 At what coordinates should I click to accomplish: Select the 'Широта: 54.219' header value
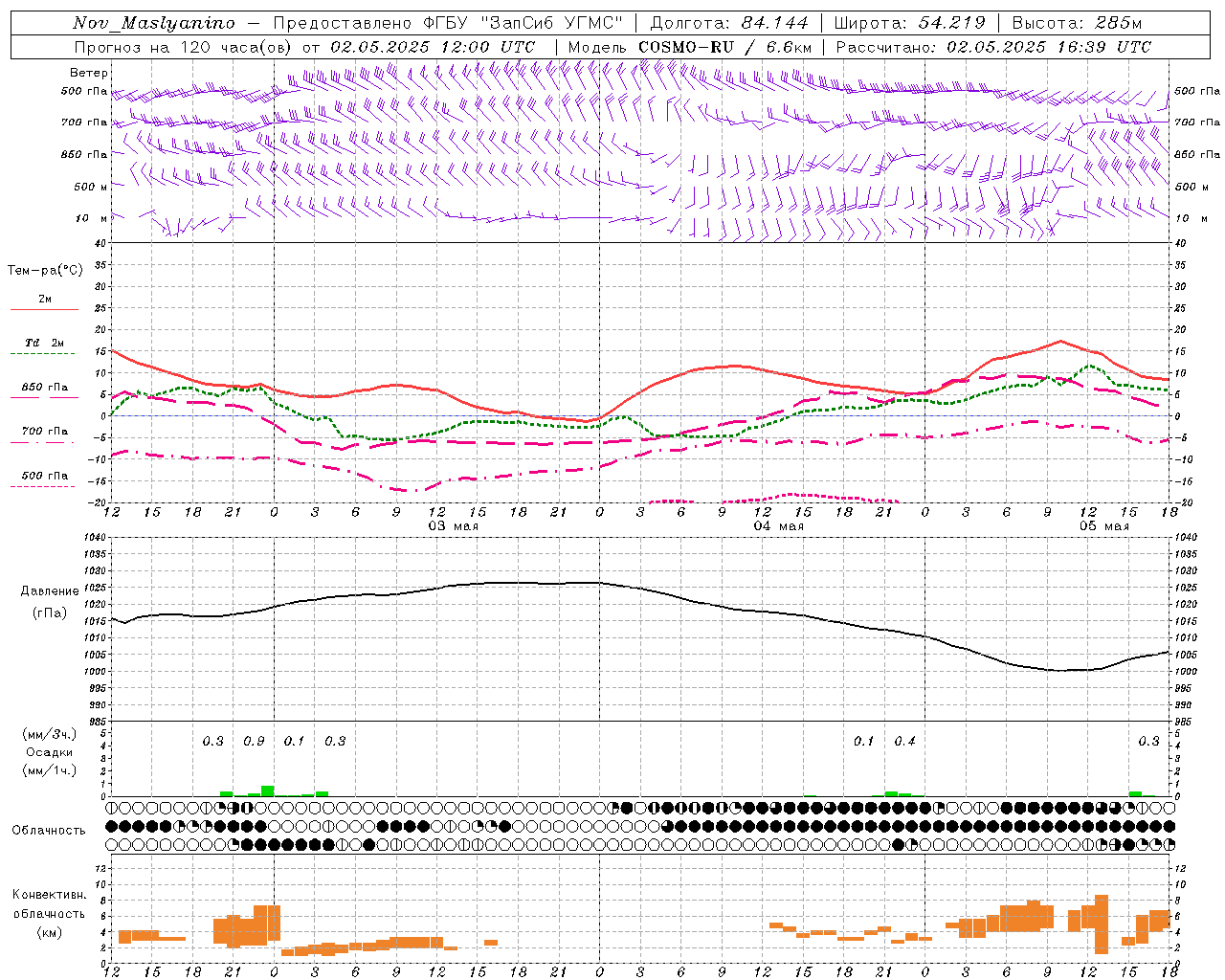[909, 23]
